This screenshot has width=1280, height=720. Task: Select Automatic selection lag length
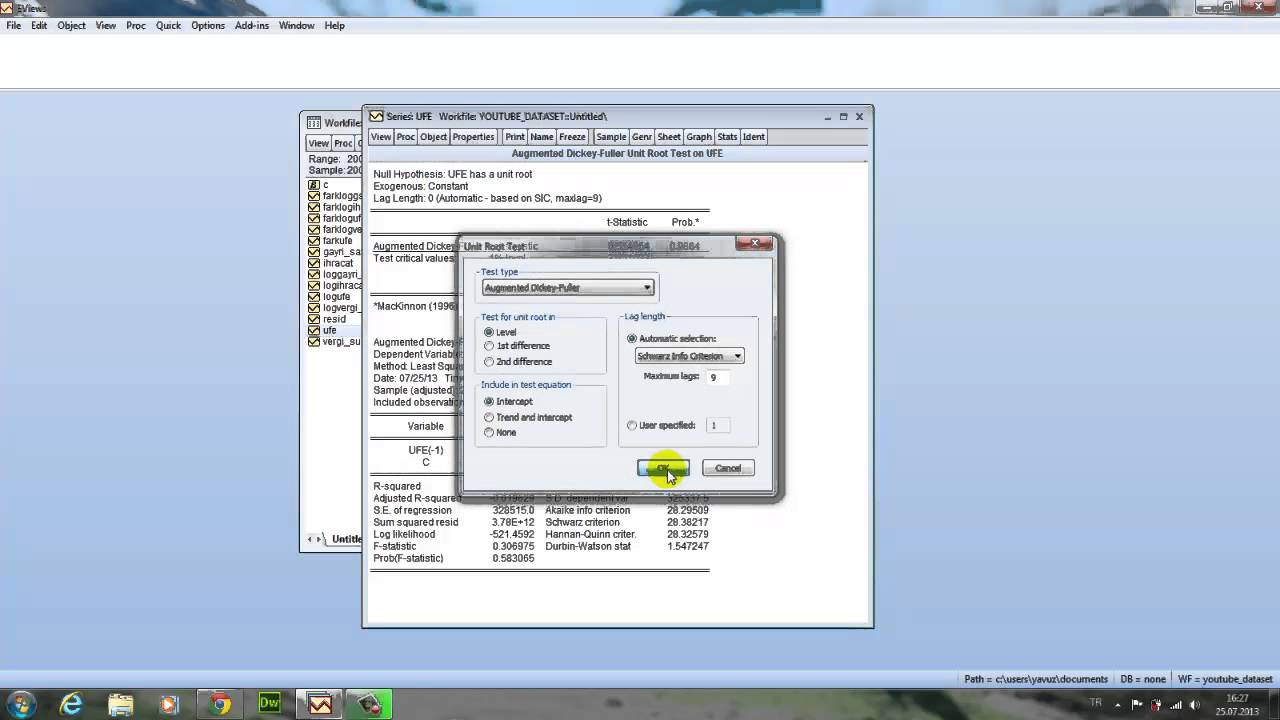[632, 339]
